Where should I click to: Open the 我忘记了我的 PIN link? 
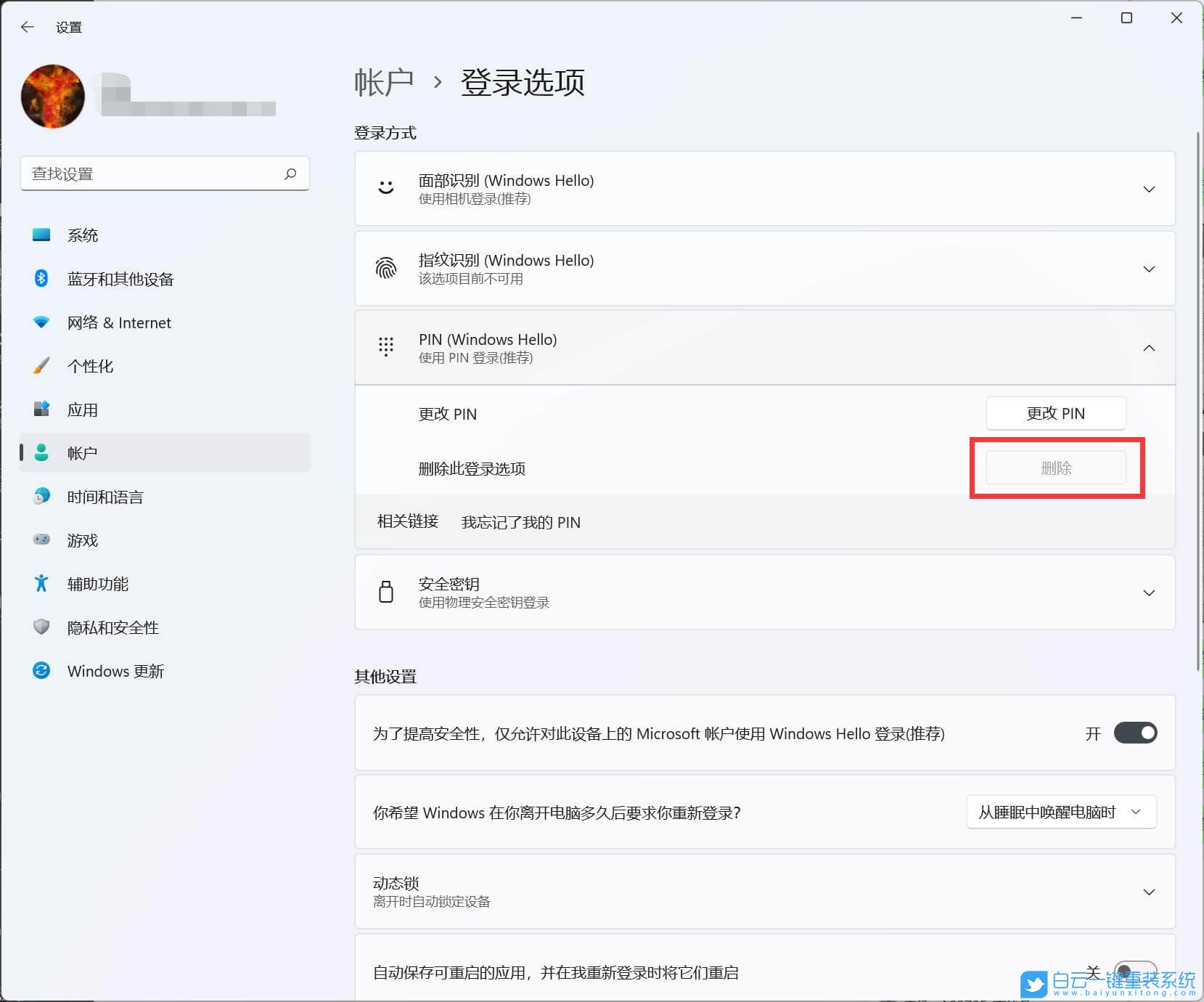pyautogui.click(x=521, y=522)
